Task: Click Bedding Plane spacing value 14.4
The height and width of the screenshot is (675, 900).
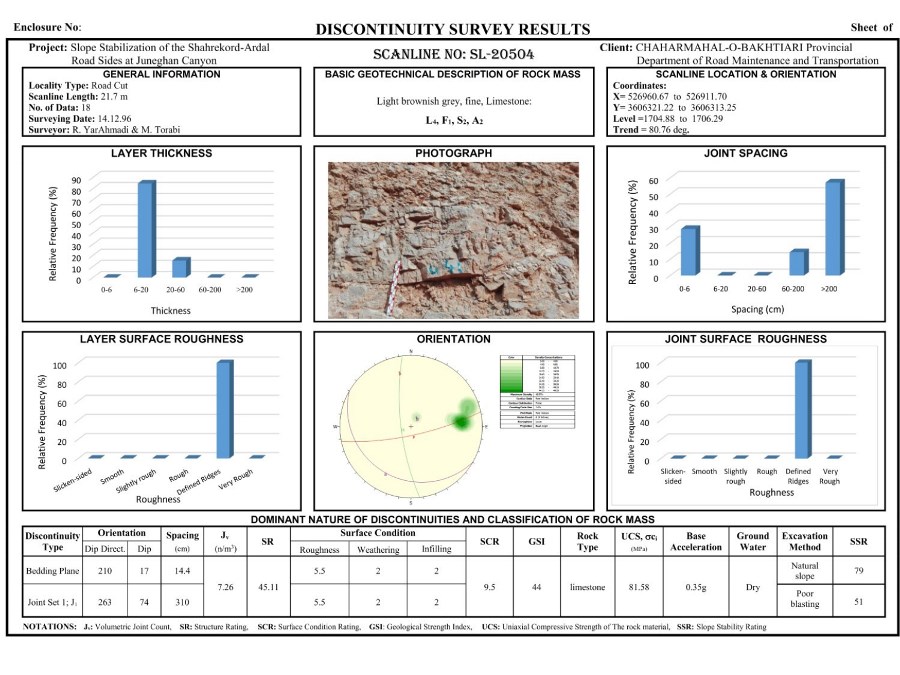Action: [x=182, y=571]
